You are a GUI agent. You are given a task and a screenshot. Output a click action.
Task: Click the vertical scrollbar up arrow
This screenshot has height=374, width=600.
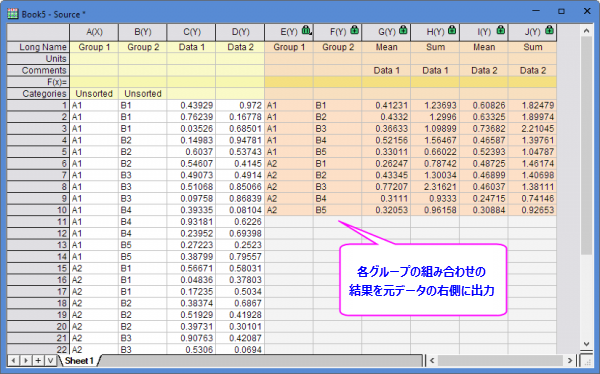click(587, 31)
